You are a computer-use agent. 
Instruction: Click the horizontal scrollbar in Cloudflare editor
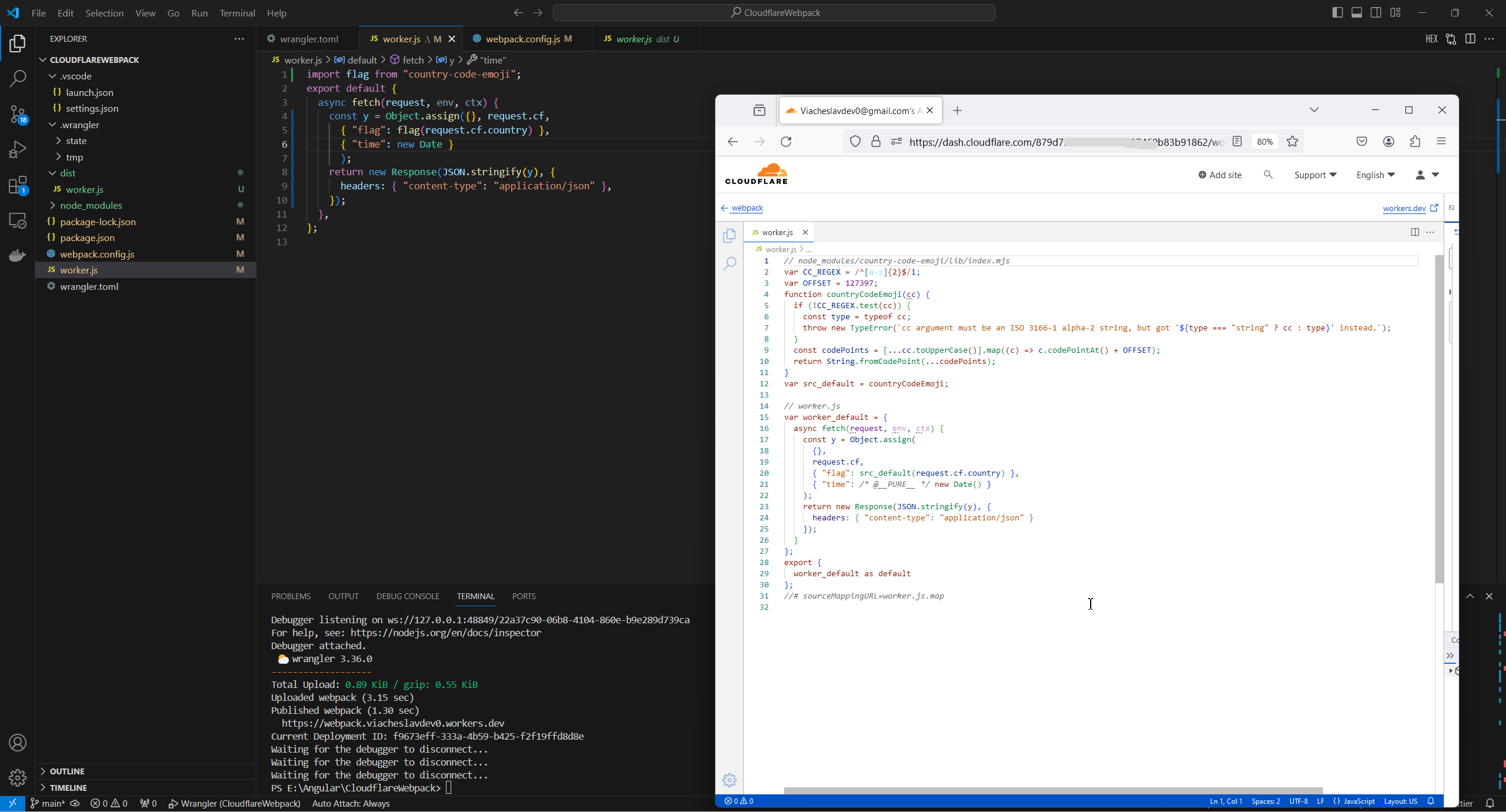1053,790
